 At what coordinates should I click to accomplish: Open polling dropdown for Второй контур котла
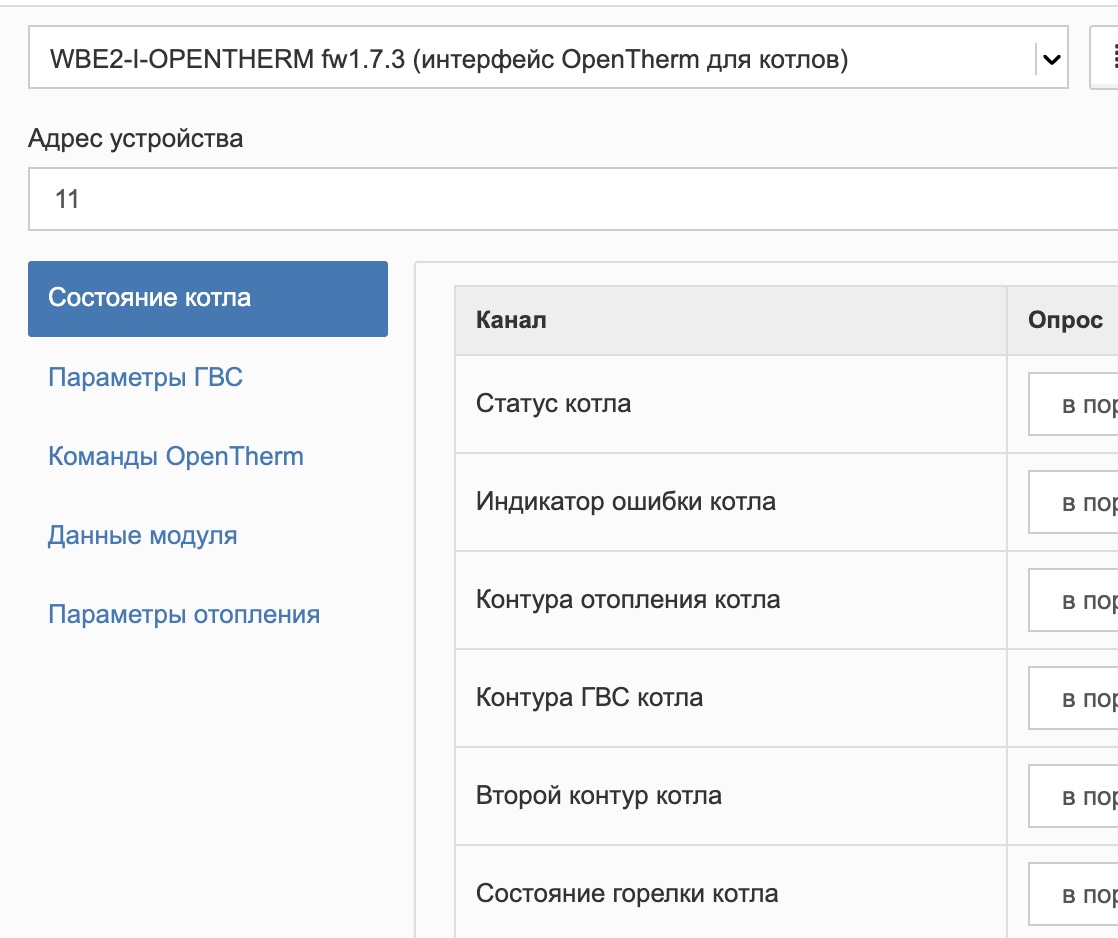1073,796
